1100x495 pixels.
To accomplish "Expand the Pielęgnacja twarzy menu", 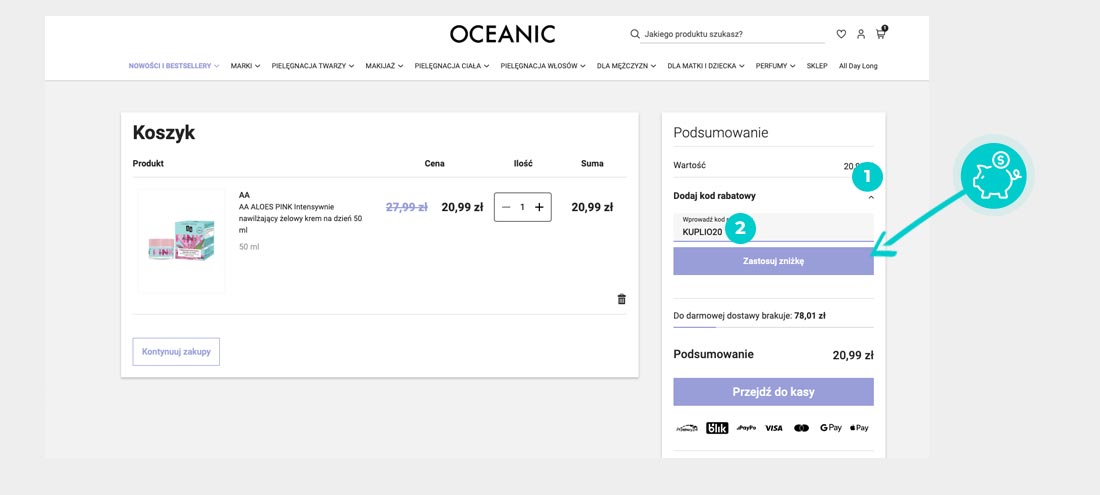I will coord(313,66).
